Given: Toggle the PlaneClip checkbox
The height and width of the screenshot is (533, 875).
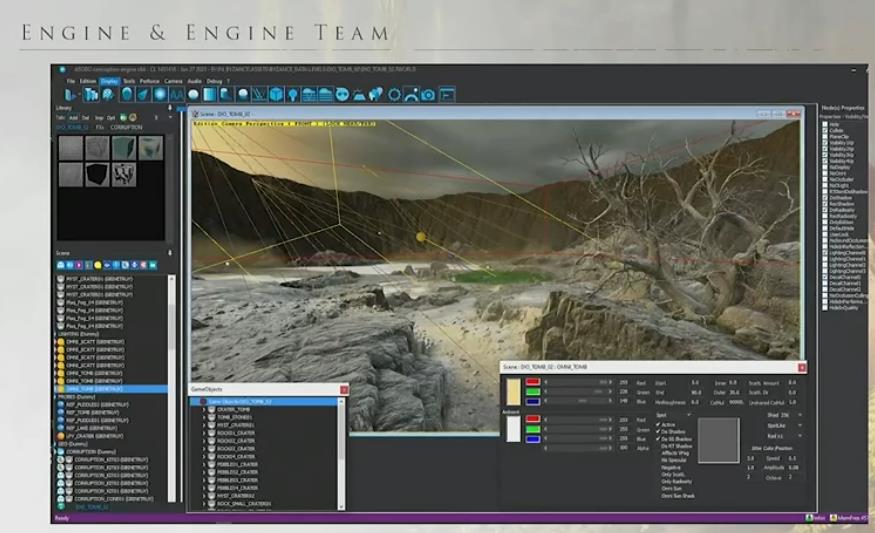Looking at the screenshot, I should pyautogui.click(x=825, y=136).
